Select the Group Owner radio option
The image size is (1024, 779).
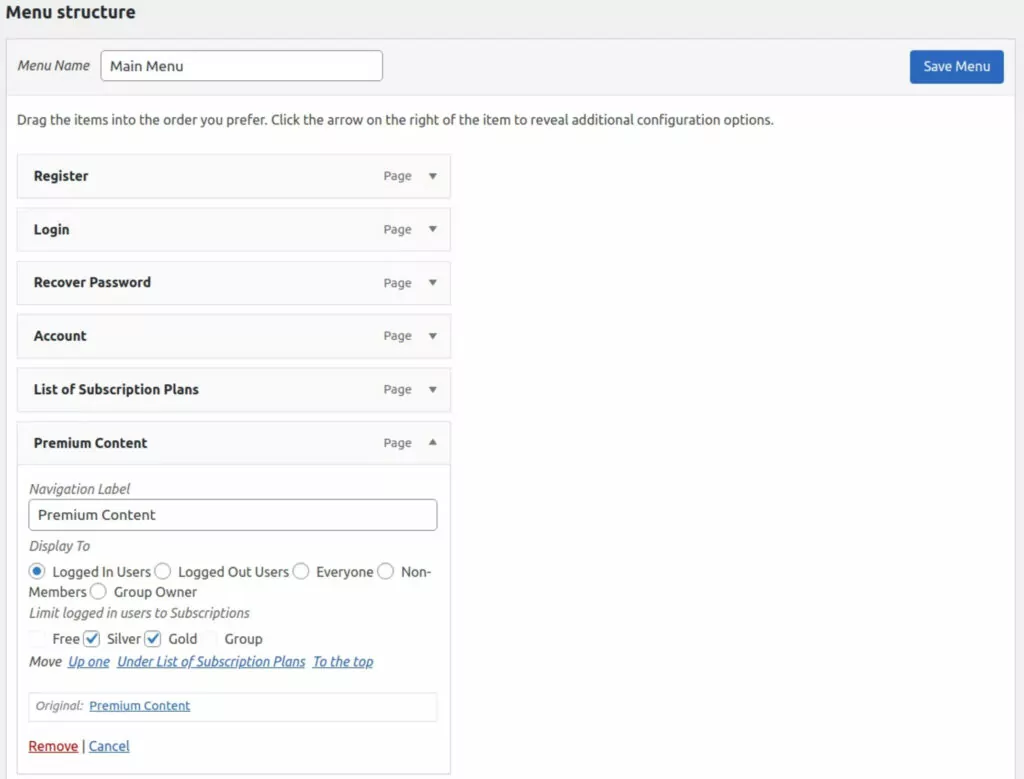[x=98, y=592]
